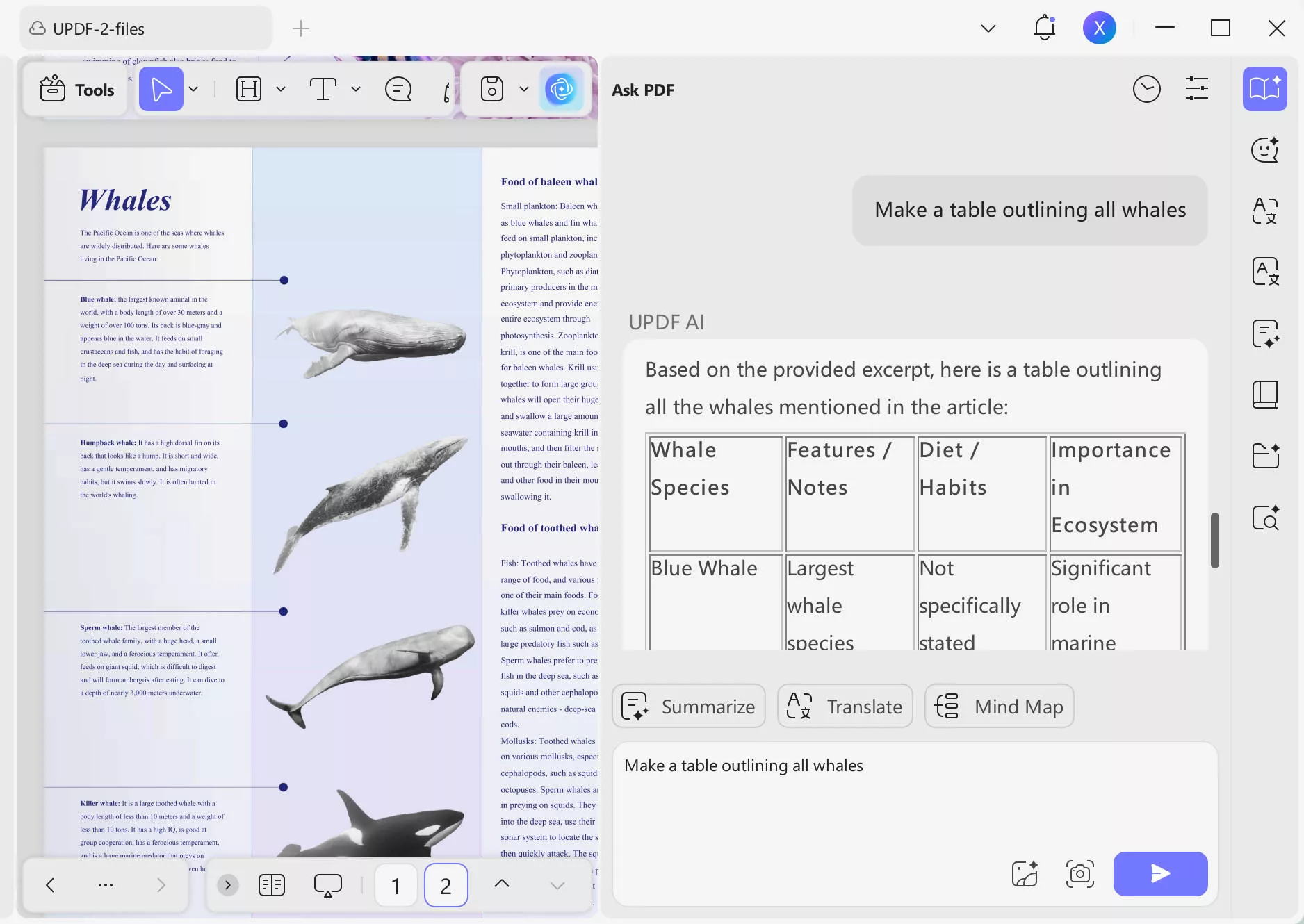Open Ask PDF settings sliders icon
The image size is (1304, 924).
1196,89
